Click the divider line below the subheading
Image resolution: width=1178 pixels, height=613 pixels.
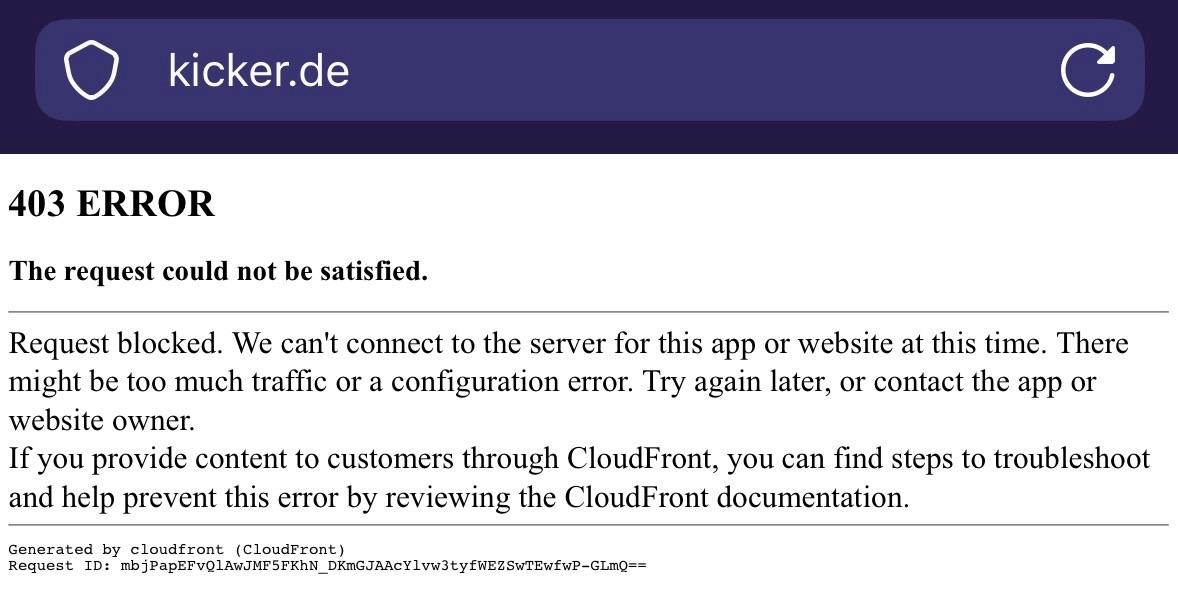(x=588, y=312)
